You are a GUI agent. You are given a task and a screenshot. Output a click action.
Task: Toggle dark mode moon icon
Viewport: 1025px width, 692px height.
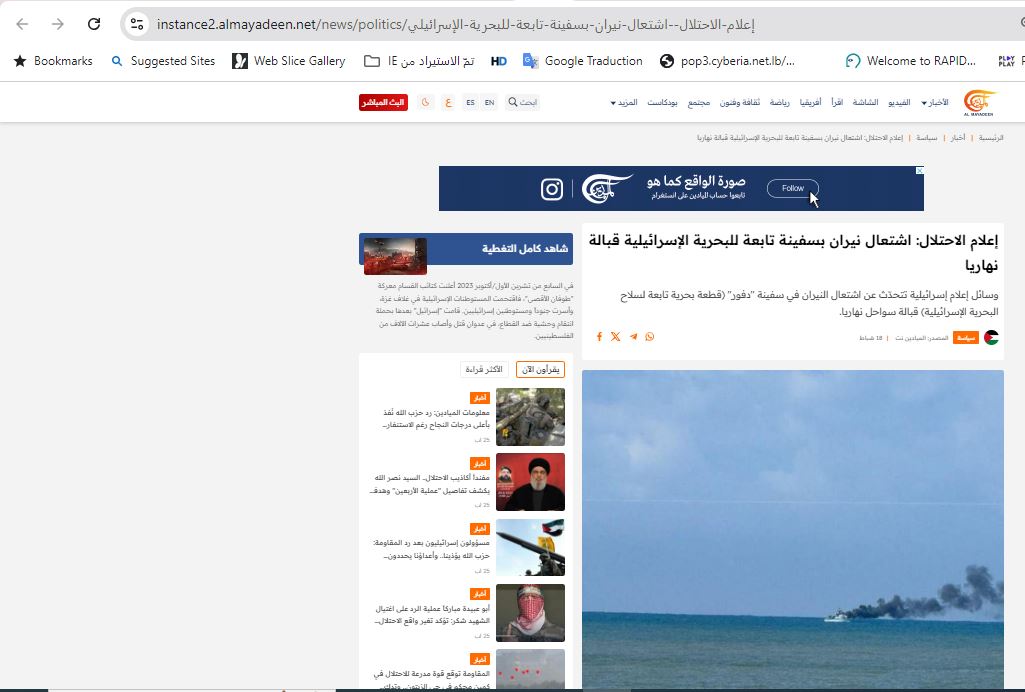[425, 102]
